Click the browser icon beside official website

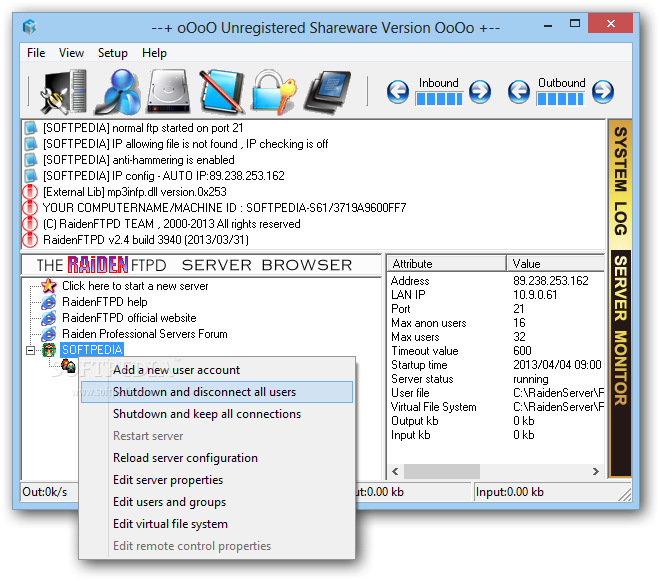[49, 318]
